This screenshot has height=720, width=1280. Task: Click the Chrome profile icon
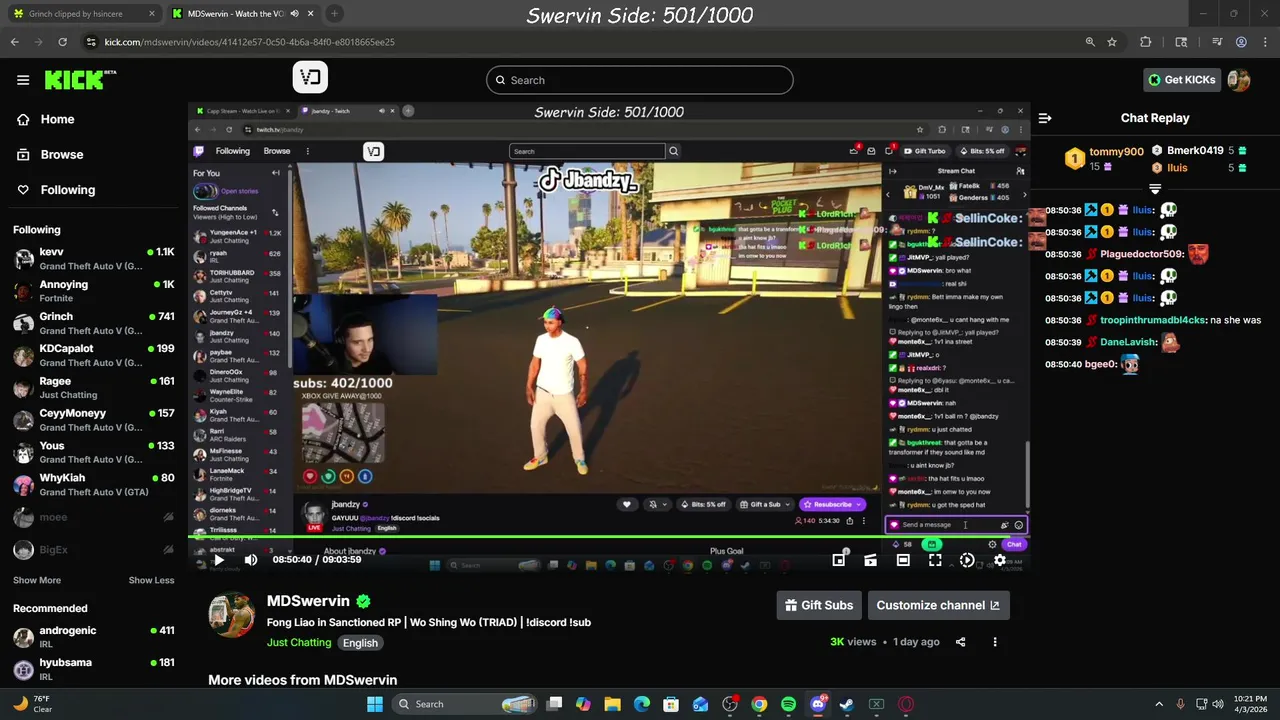tap(1241, 42)
